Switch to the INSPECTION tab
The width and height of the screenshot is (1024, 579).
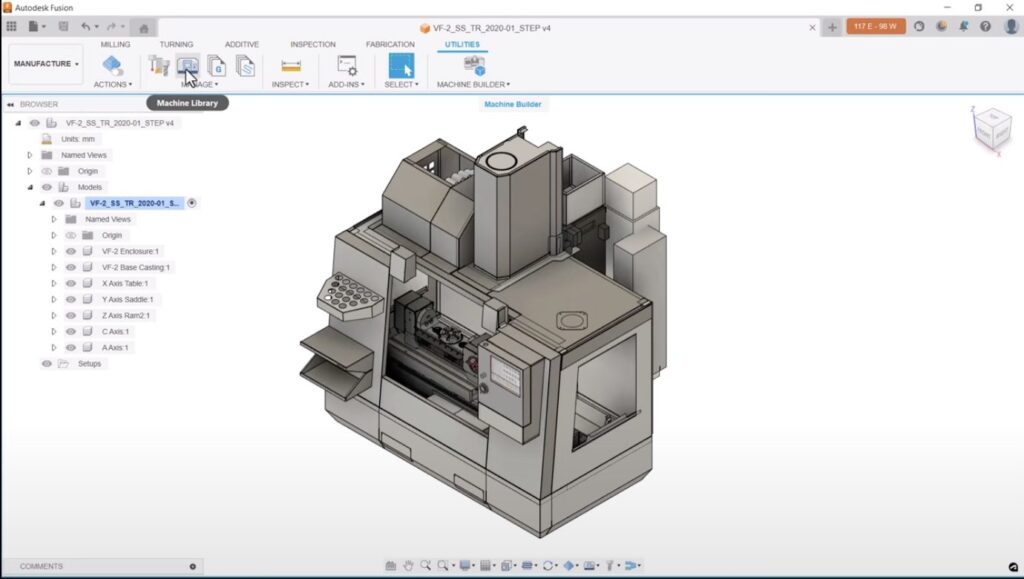pyautogui.click(x=312, y=45)
